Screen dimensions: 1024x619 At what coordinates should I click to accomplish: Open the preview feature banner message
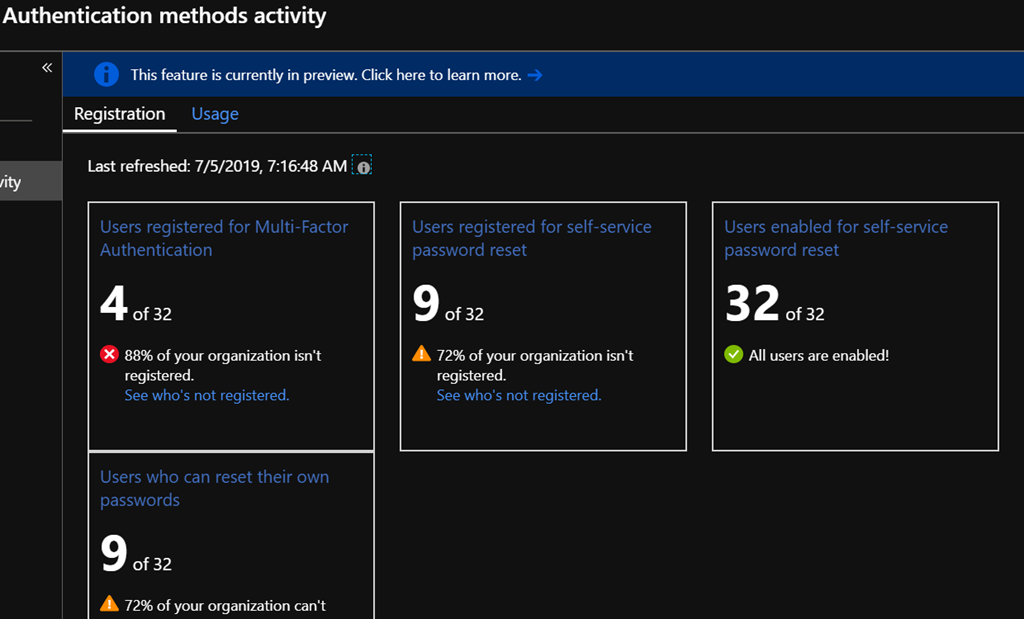coord(326,75)
